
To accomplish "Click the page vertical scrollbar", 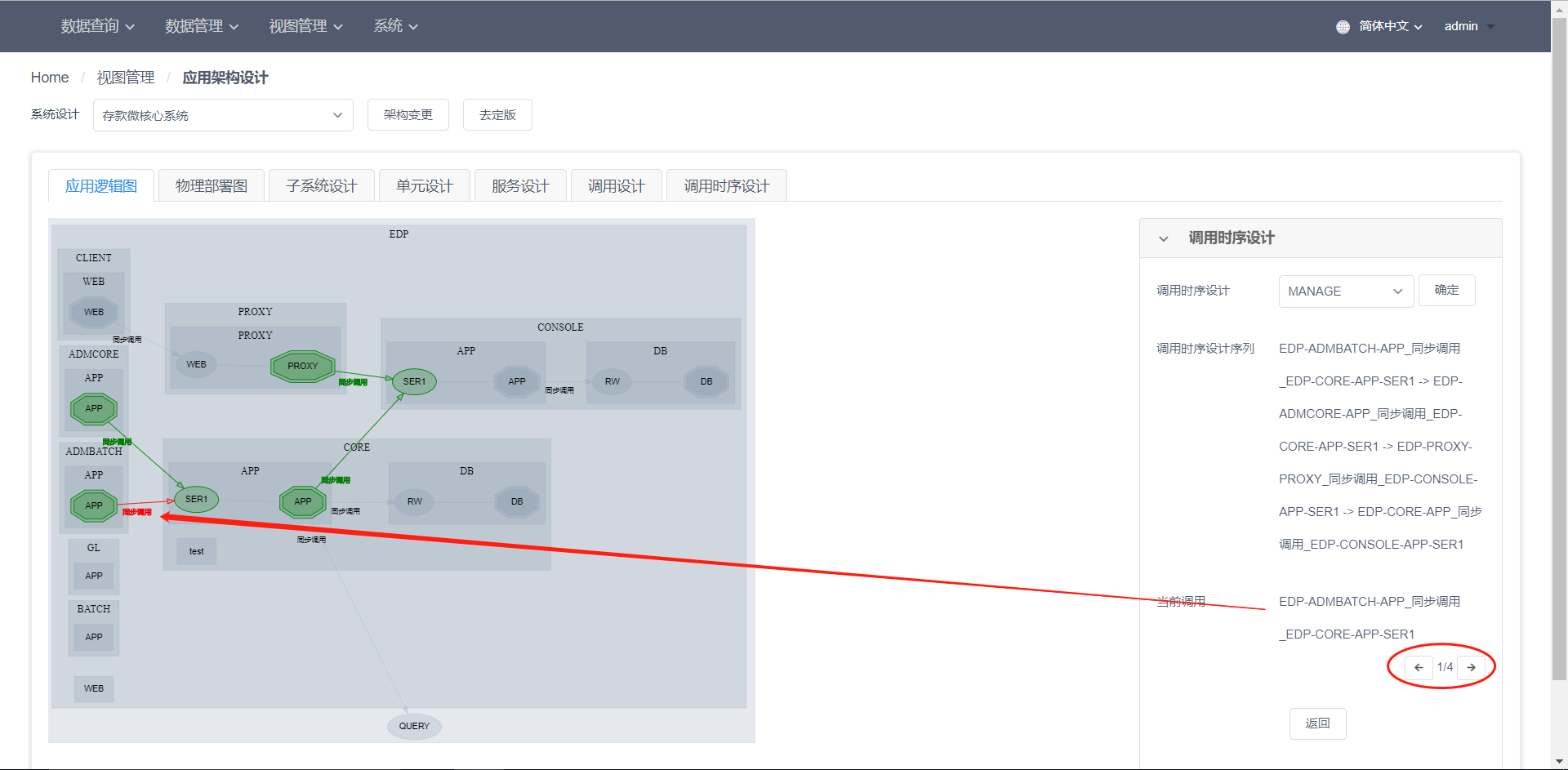I will [1559, 348].
